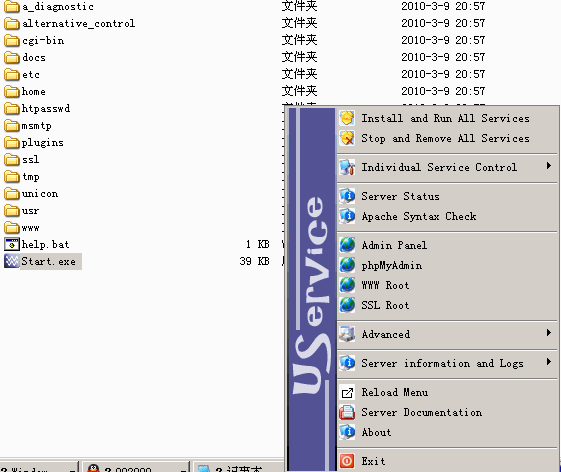Switch to the 记事本 taskbar button
Screen dimensions: 561x472
(239, 467)
